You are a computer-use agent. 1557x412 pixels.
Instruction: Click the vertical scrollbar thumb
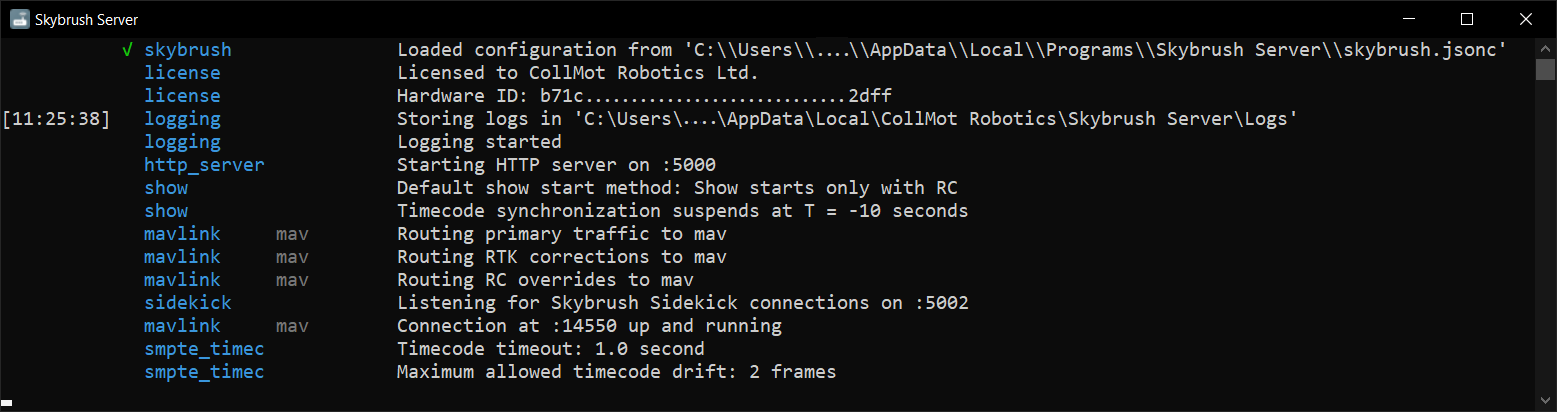pos(1544,68)
